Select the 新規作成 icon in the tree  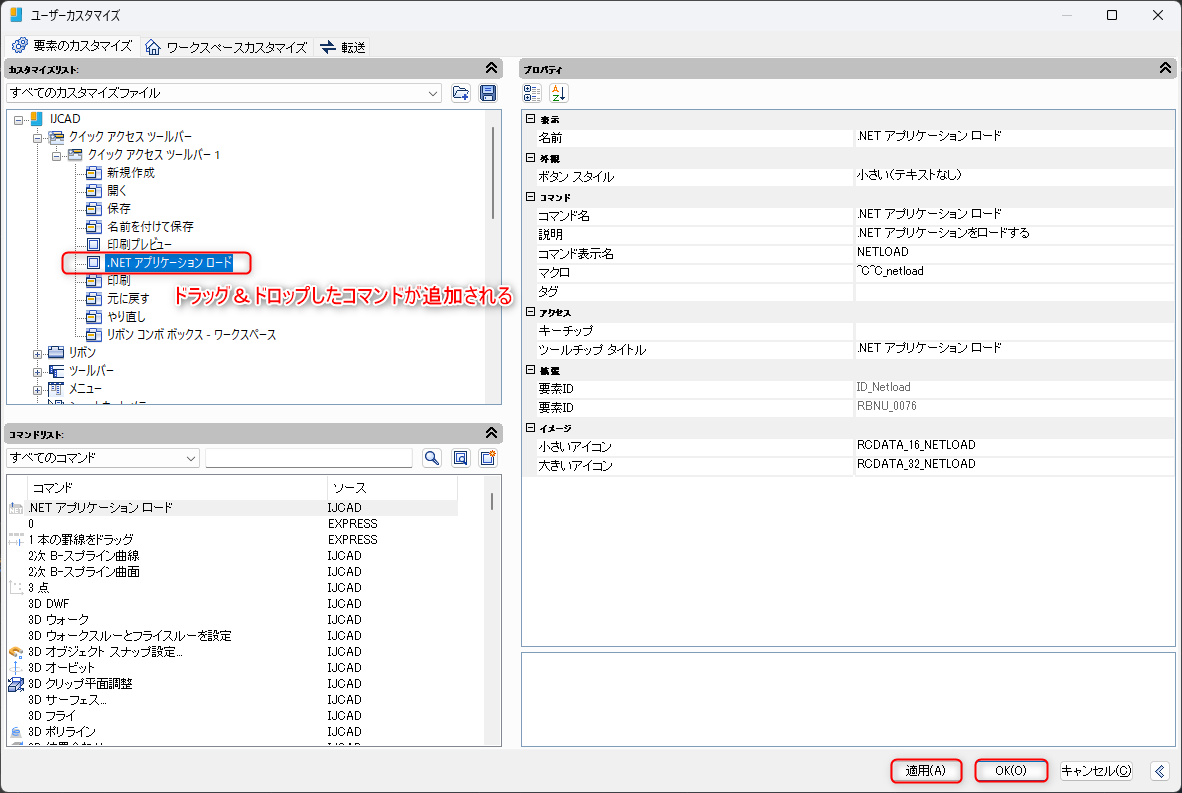click(x=93, y=173)
